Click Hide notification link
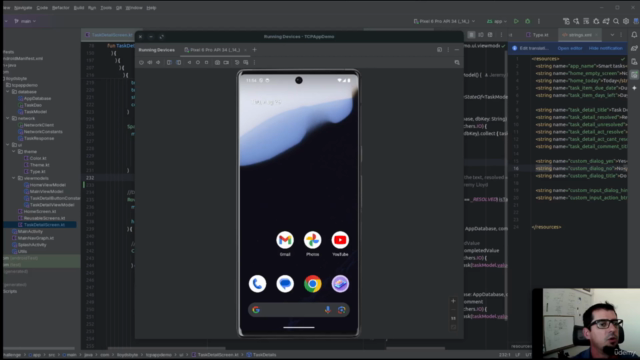This screenshot has width=640, height=360. coord(606,48)
